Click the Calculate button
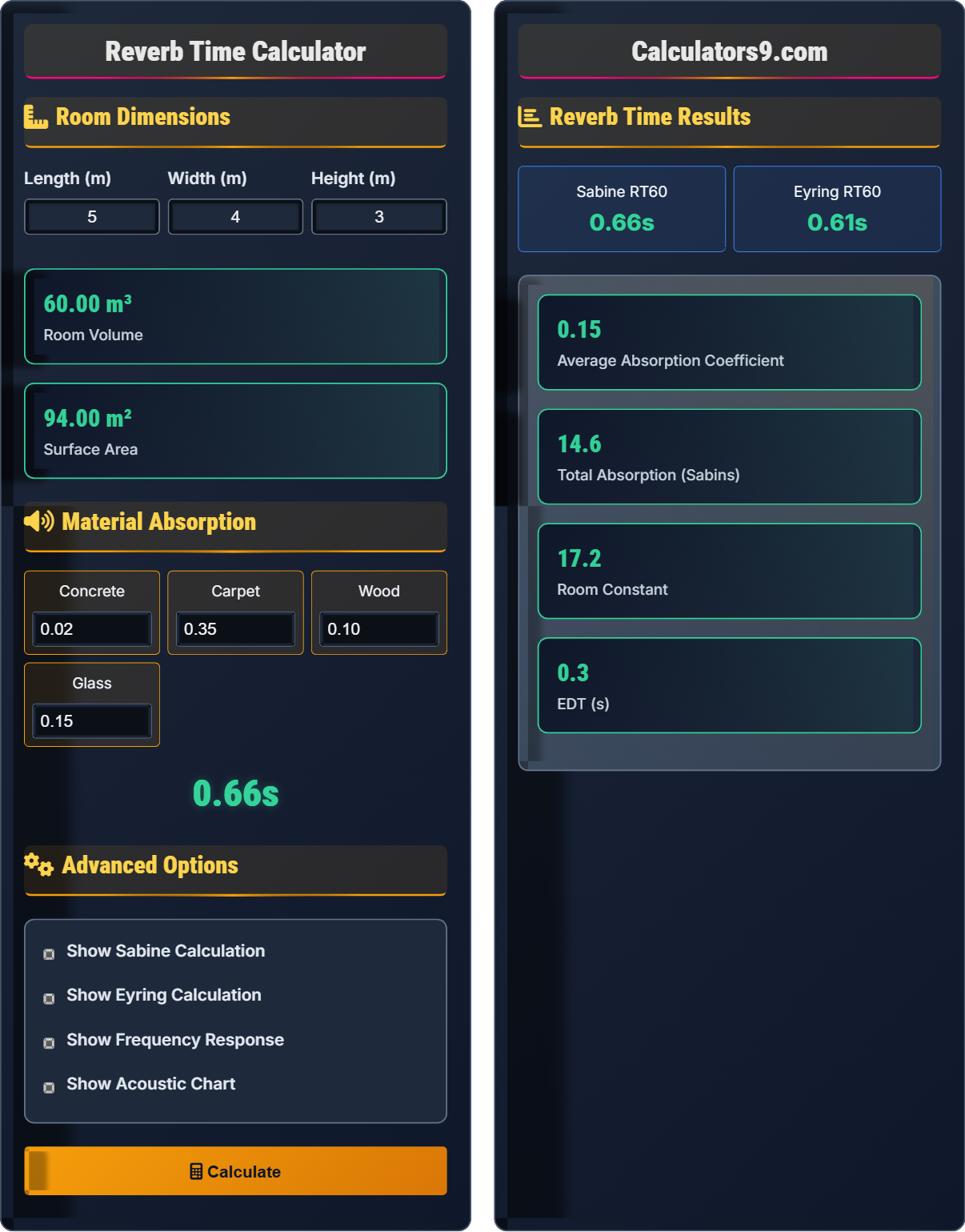Image resolution: width=965 pixels, height=1232 pixels. click(235, 1171)
